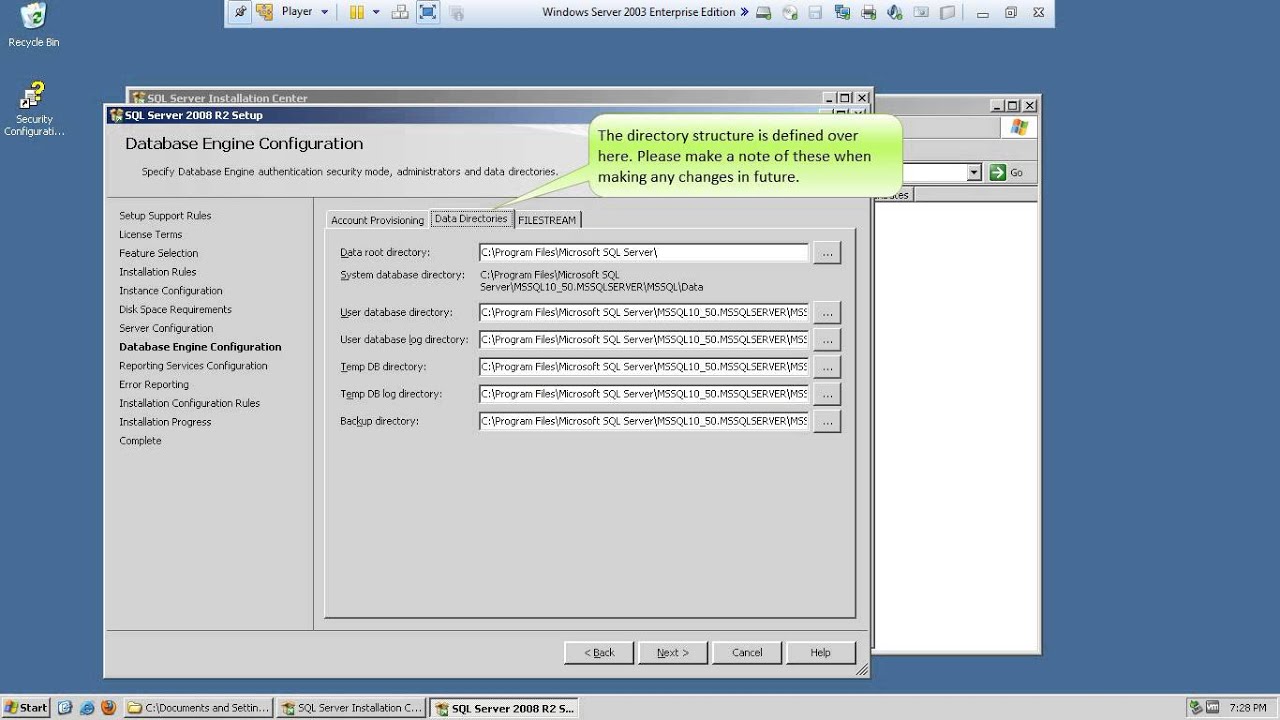Open the FILESTREAM tab
Screen dimensions: 1280x720
(547, 220)
